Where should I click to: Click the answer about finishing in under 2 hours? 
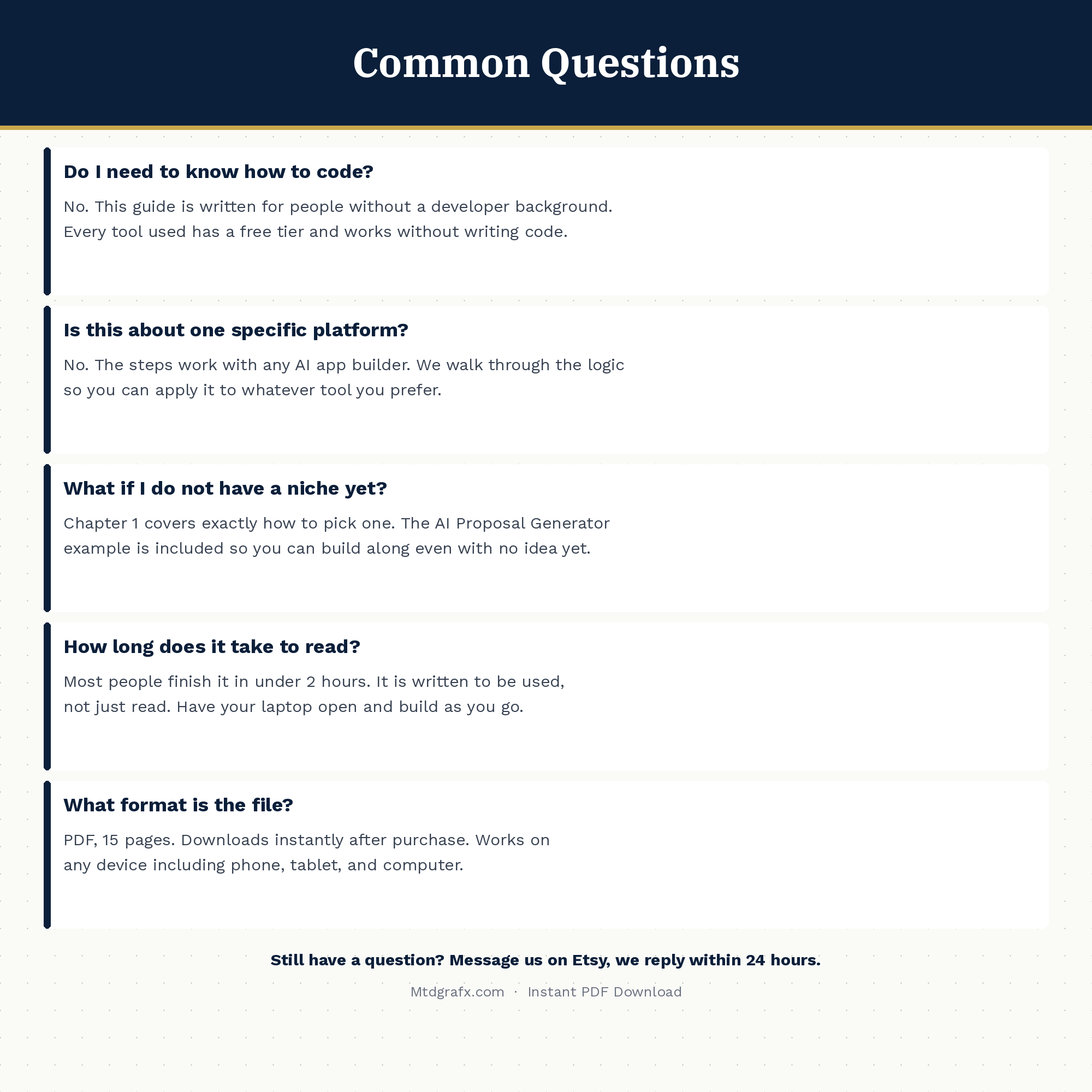314,694
